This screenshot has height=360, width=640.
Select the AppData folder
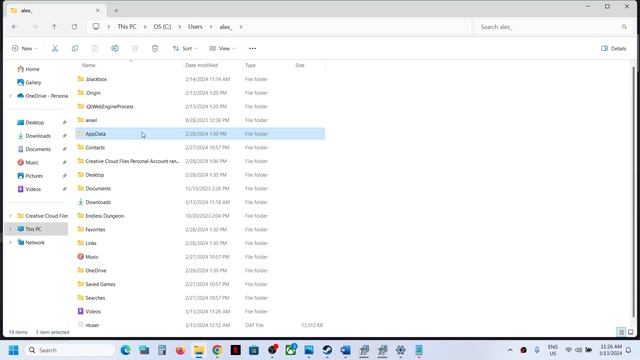pos(200,134)
